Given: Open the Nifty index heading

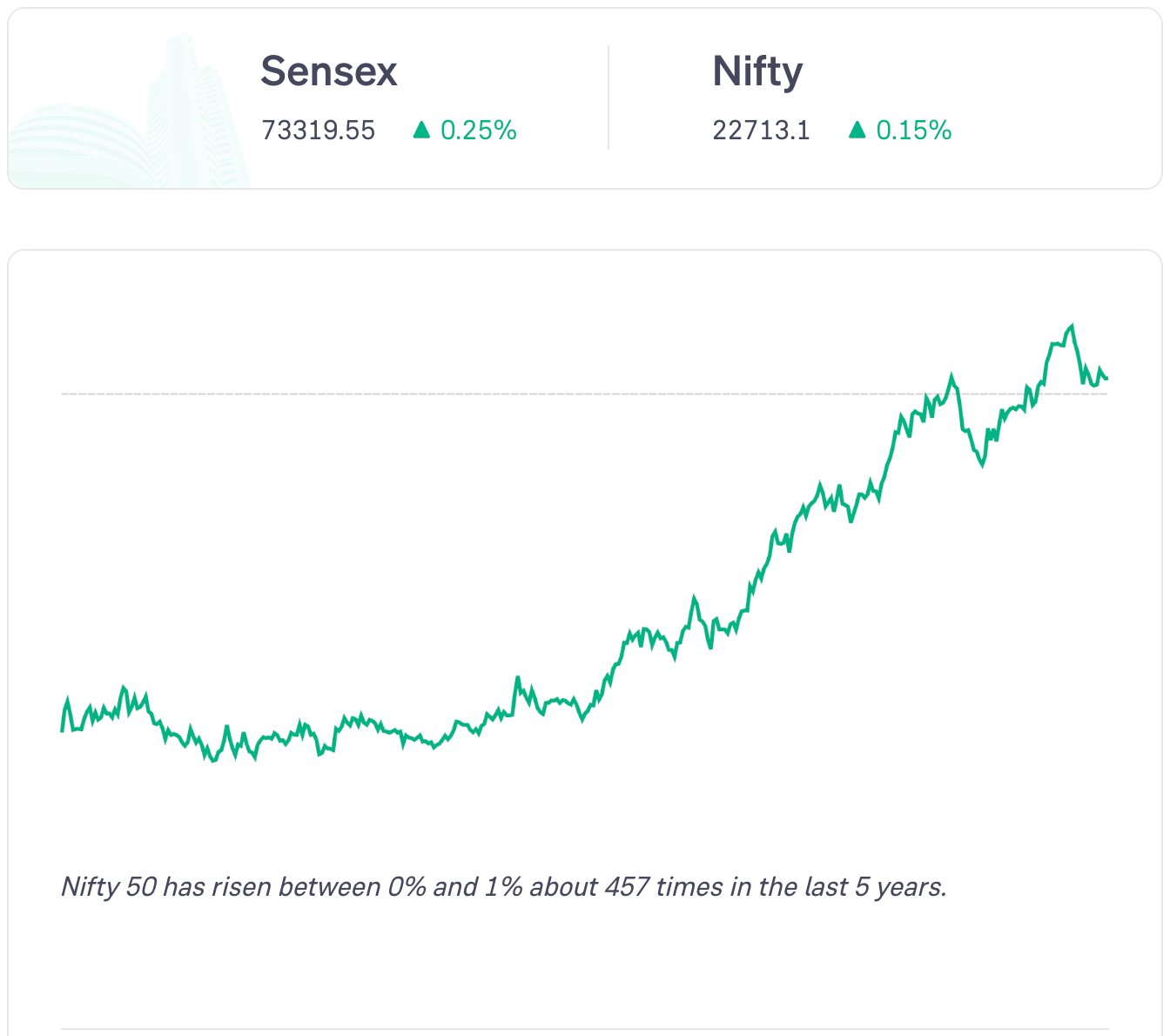Looking at the screenshot, I should [757, 71].
